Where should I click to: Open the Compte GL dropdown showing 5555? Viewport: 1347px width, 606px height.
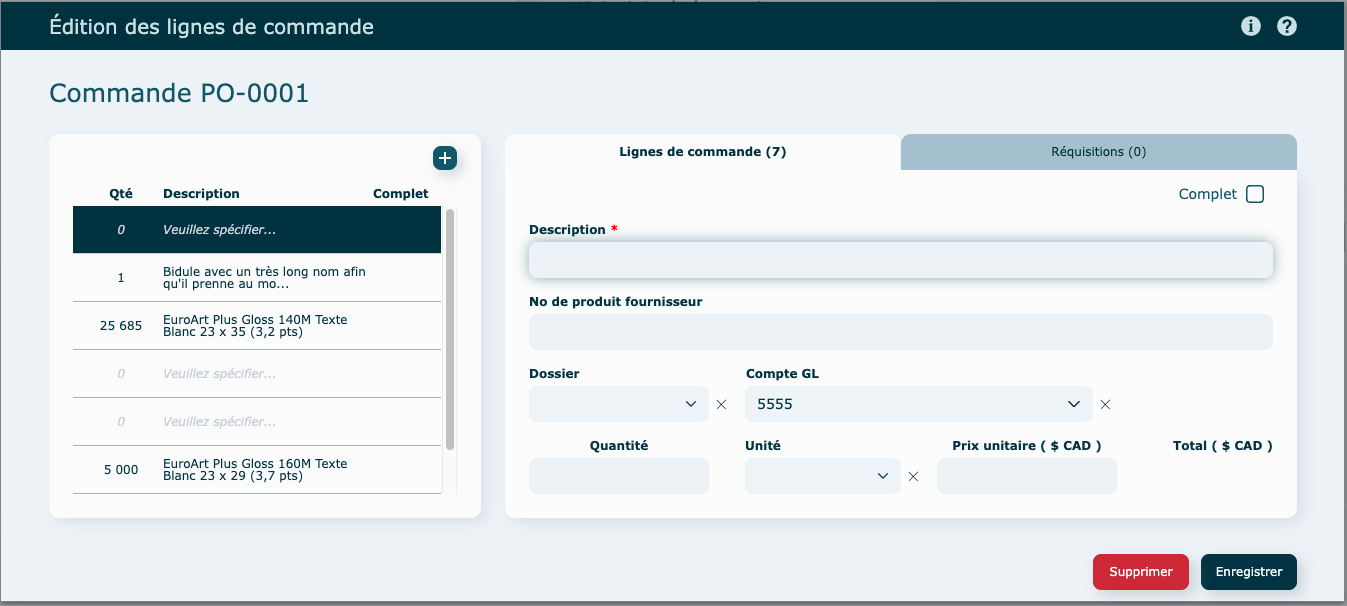(918, 404)
